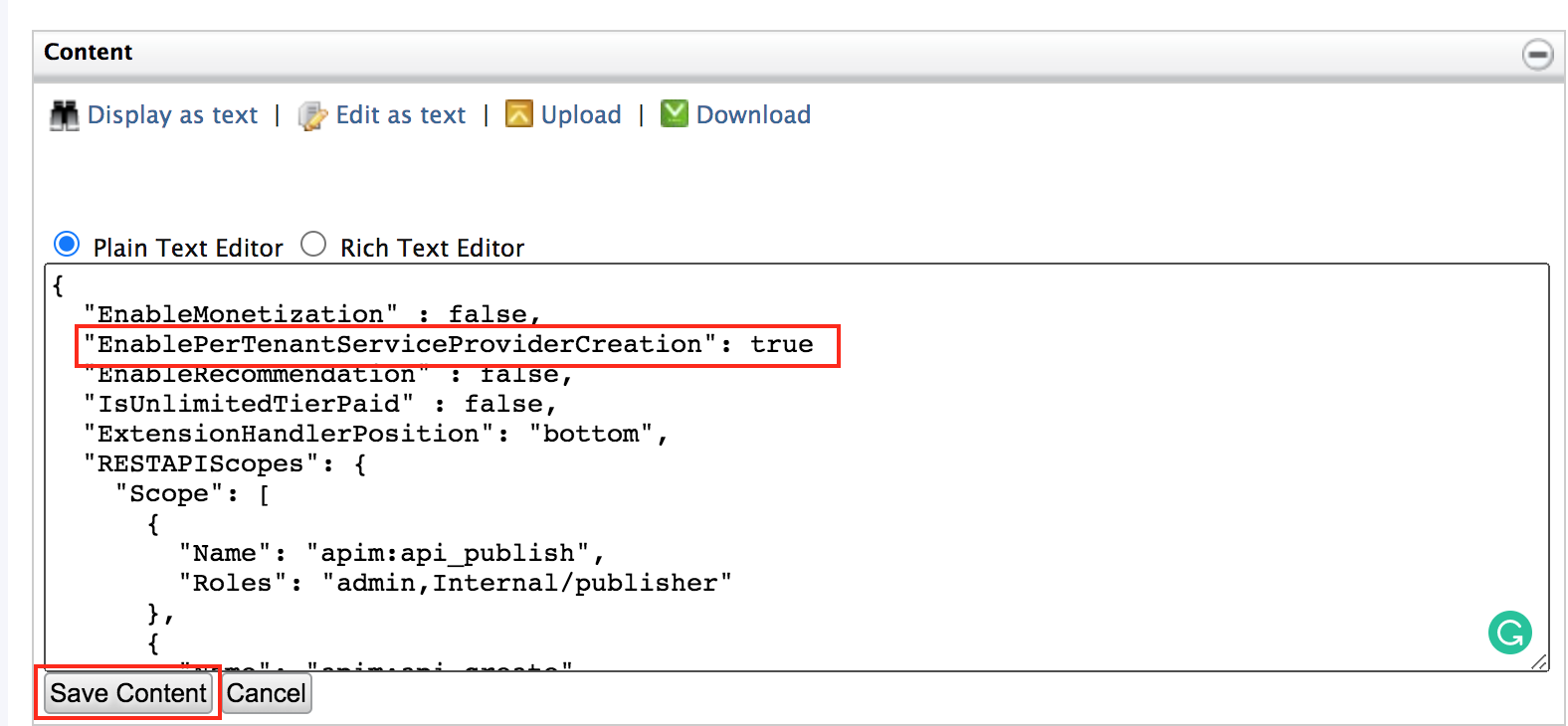Viewport: 1568px width, 726px height.
Task: Click the Display as text toolbar entry
Action: (x=171, y=115)
